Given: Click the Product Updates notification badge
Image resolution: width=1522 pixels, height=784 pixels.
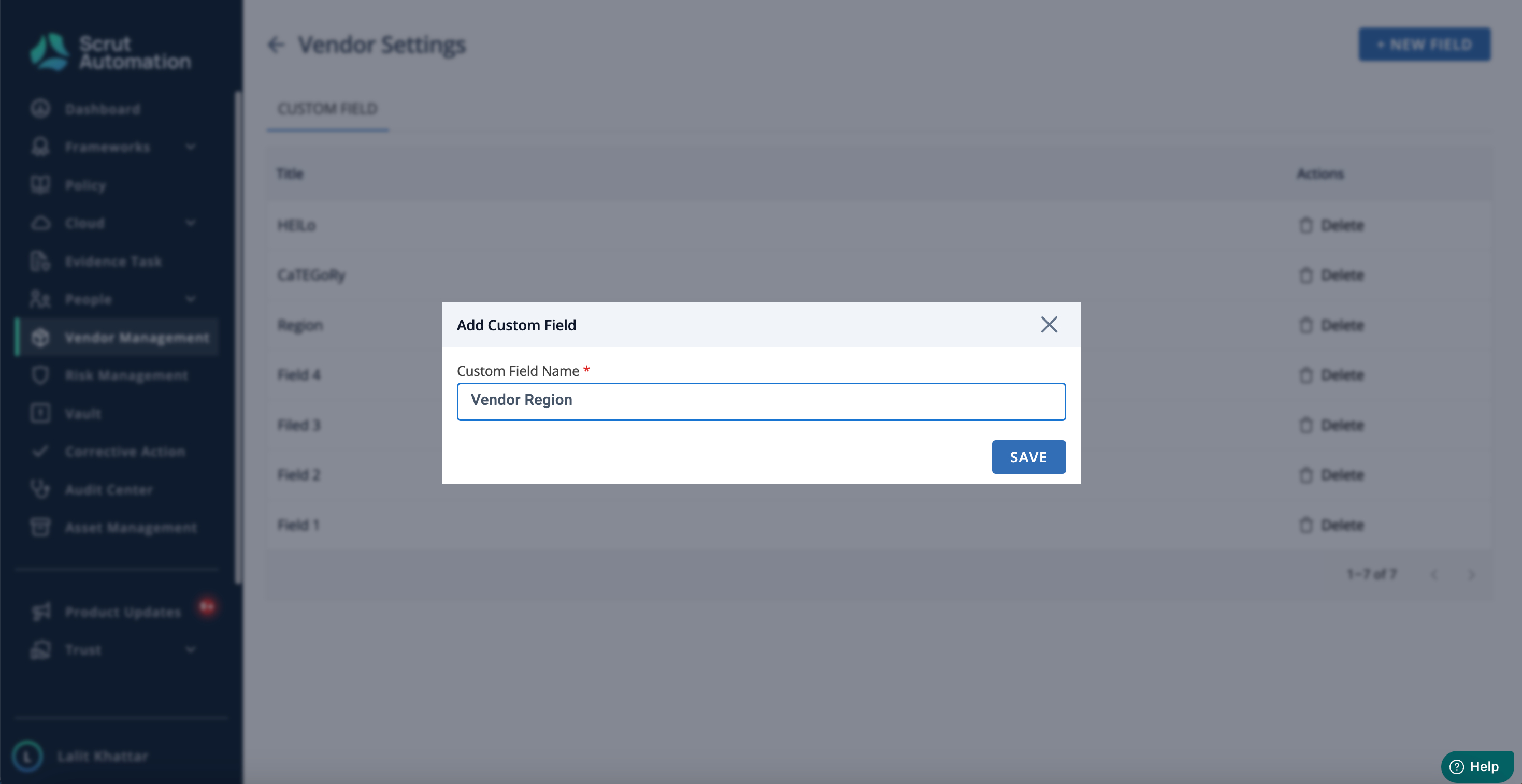Looking at the screenshot, I should click(207, 606).
